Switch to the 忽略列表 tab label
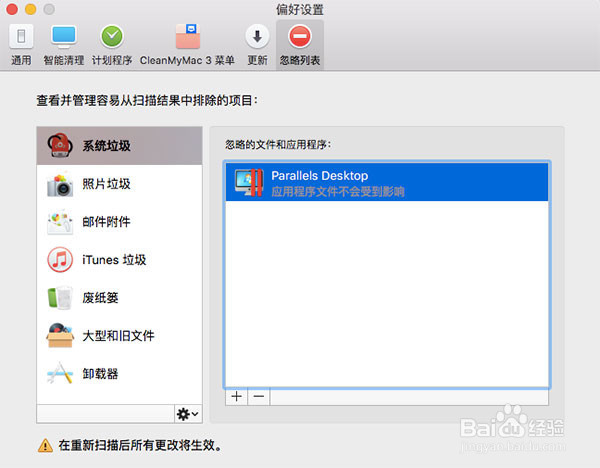Image resolution: width=600 pixels, height=468 pixels. click(x=300, y=60)
